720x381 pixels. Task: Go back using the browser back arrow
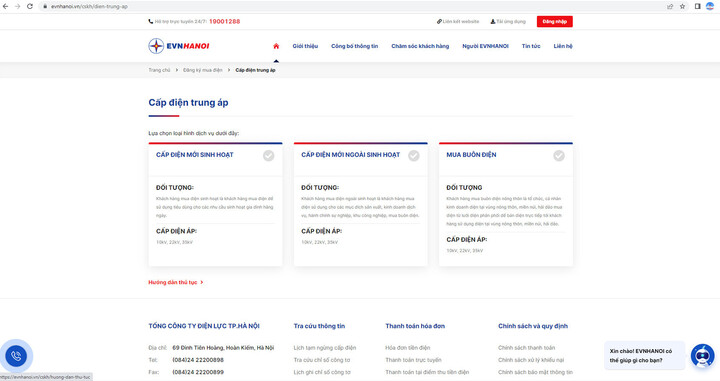point(6,6)
